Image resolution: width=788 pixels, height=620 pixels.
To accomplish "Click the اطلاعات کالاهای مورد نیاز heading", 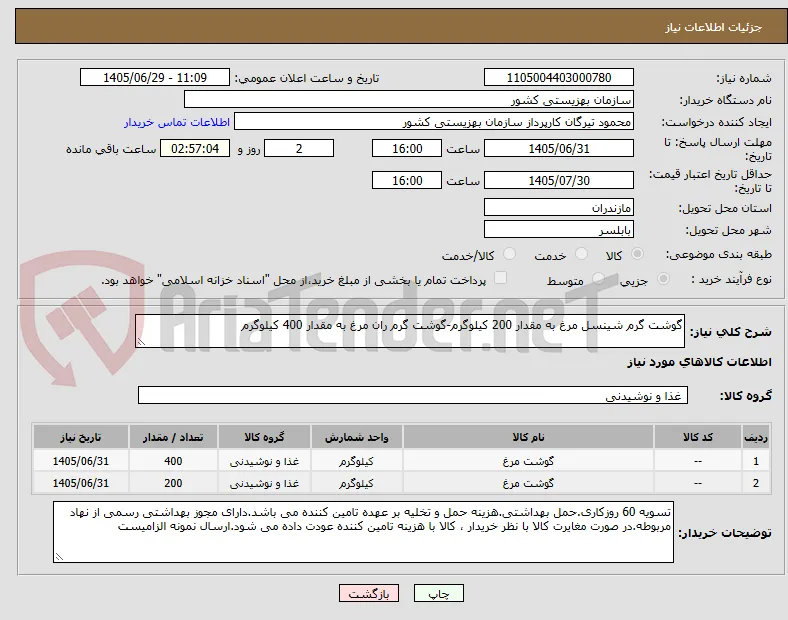I will point(699,362).
